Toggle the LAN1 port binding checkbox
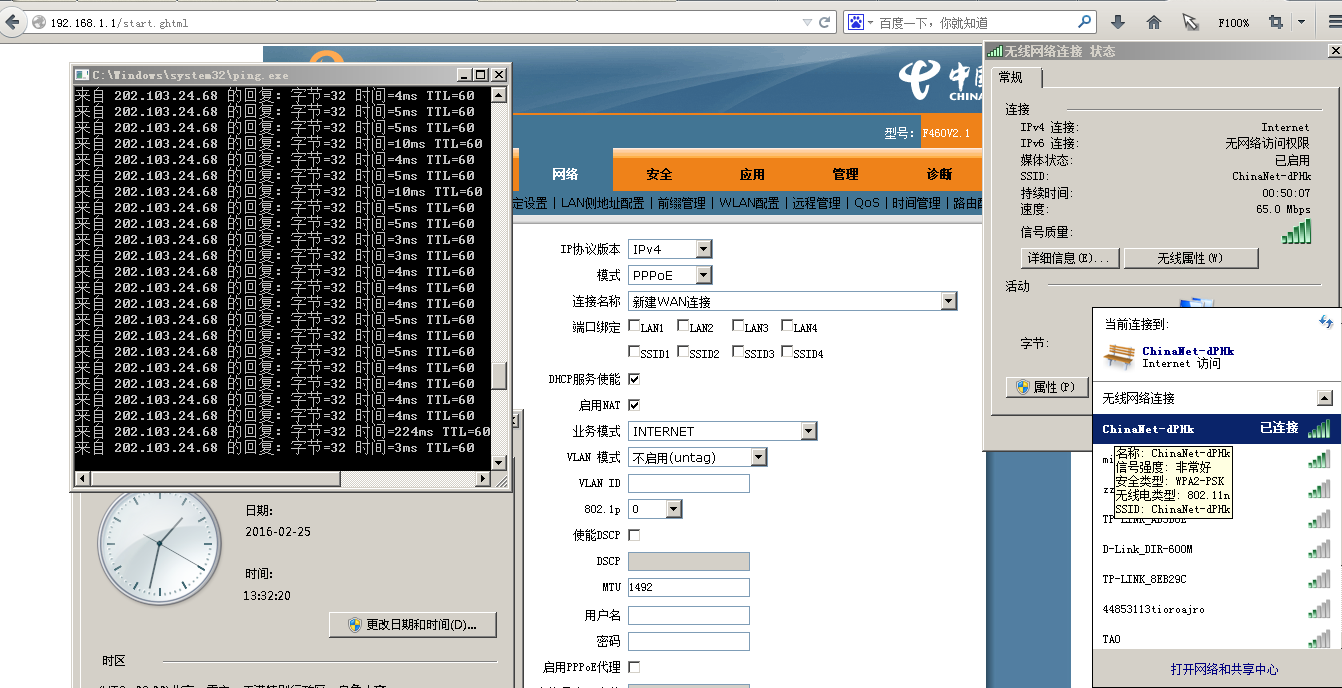 point(634,326)
